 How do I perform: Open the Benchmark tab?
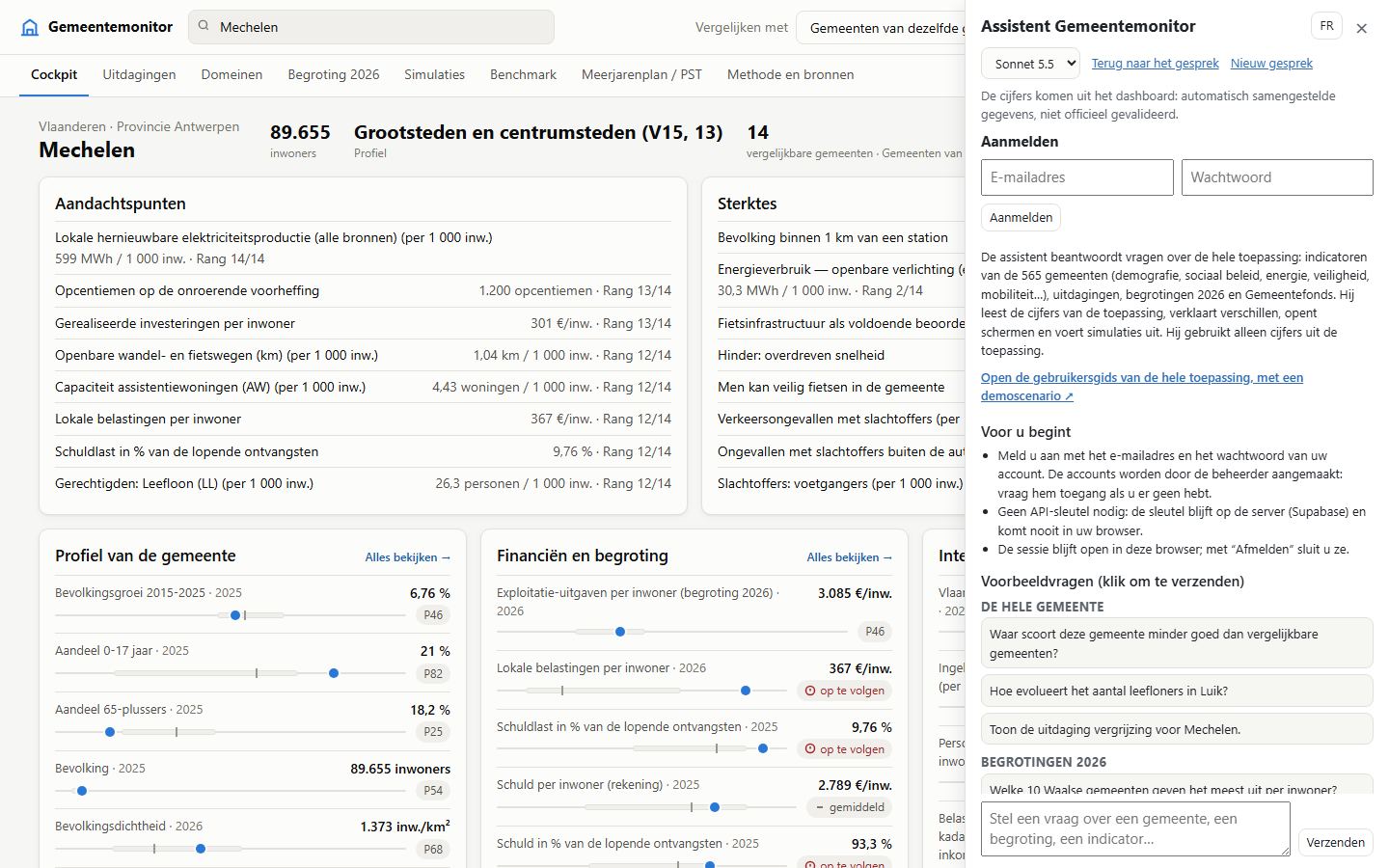(523, 74)
